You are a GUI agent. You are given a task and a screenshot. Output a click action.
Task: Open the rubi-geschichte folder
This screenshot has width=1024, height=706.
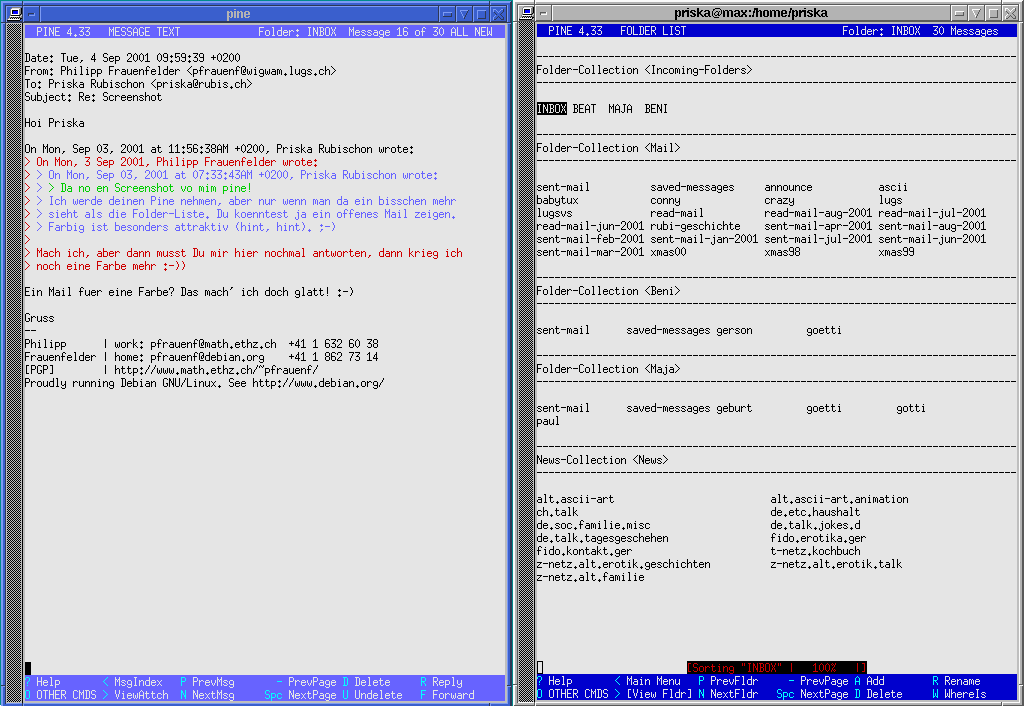pos(695,226)
